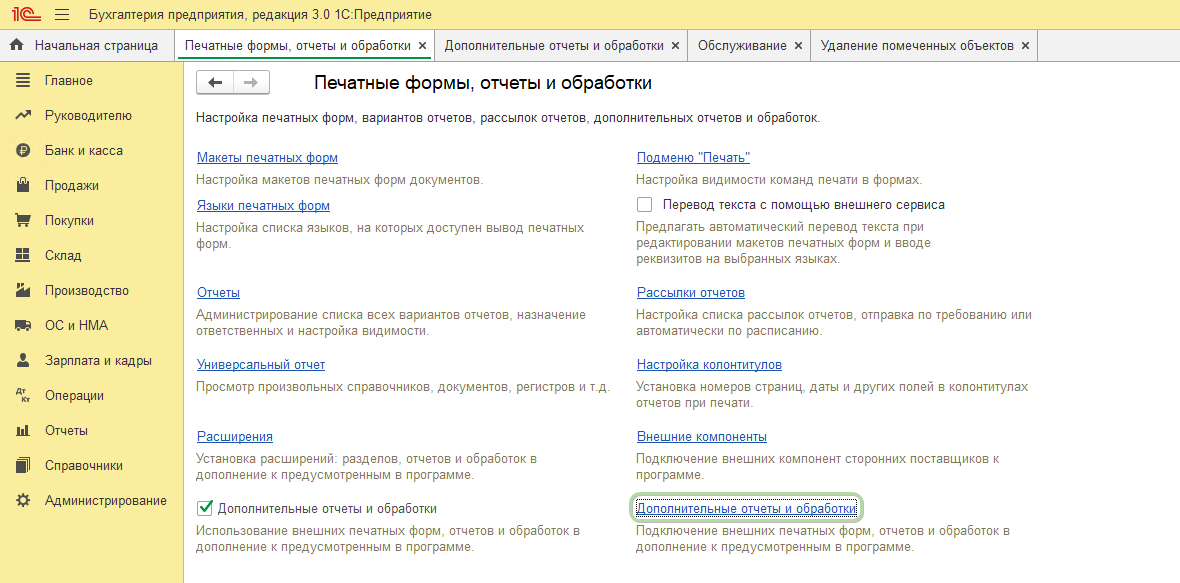Open Главное section icon in sidebar
1180x583 pixels.
pos(23,80)
